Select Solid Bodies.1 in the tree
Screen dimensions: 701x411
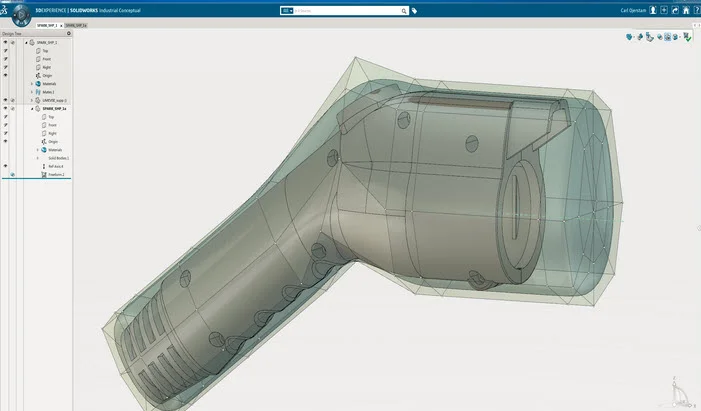(57, 158)
